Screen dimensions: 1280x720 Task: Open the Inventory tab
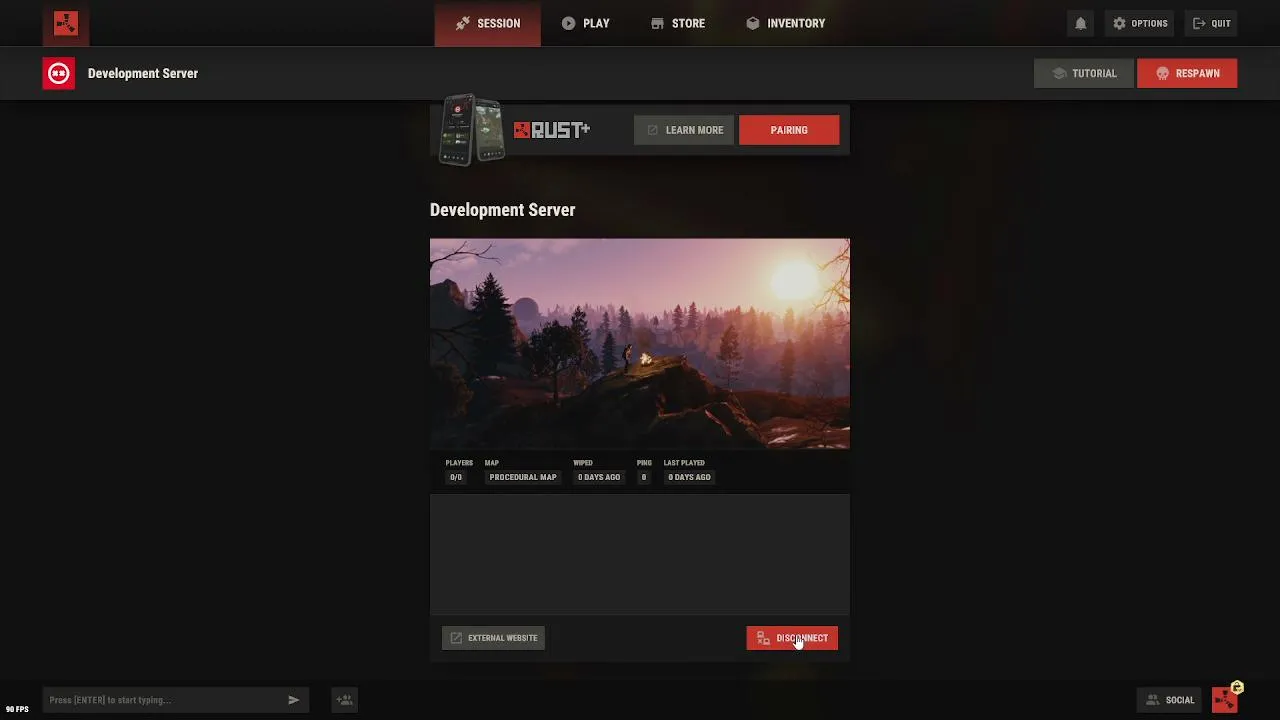pyautogui.click(x=786, y=23)
